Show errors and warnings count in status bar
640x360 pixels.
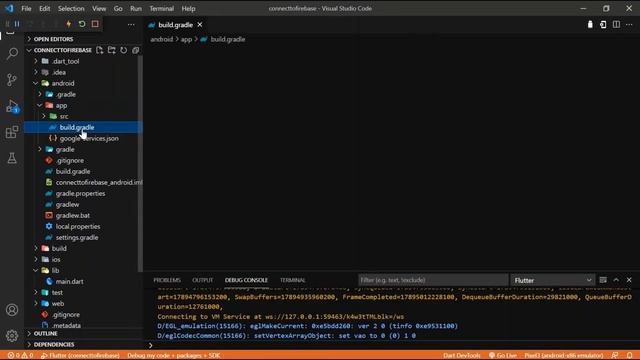coord(20,356)
